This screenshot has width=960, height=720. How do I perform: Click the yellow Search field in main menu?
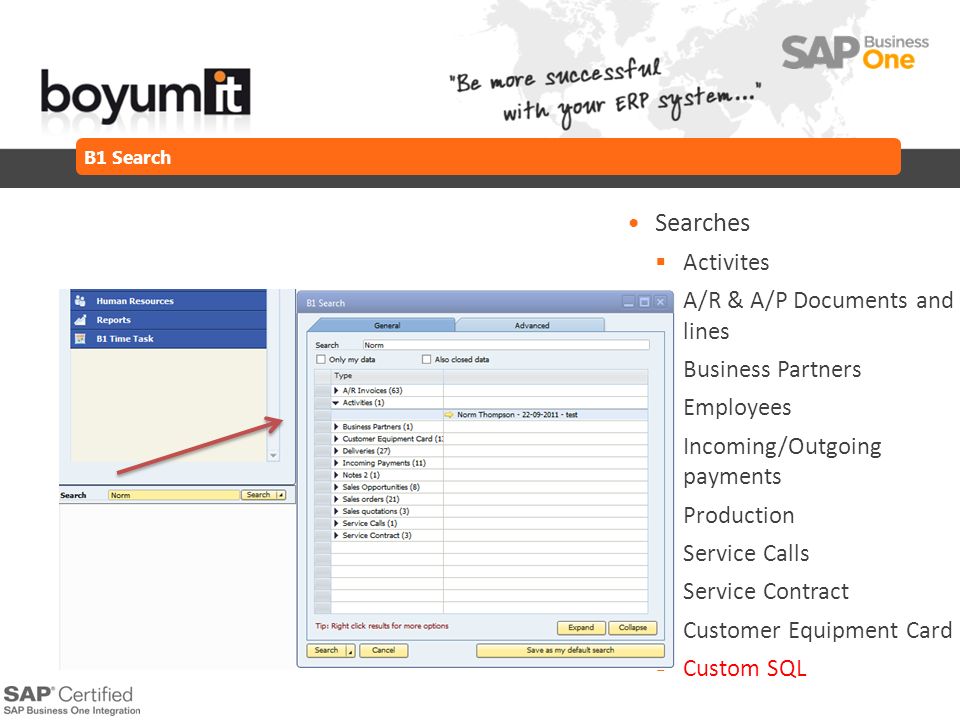174,495
